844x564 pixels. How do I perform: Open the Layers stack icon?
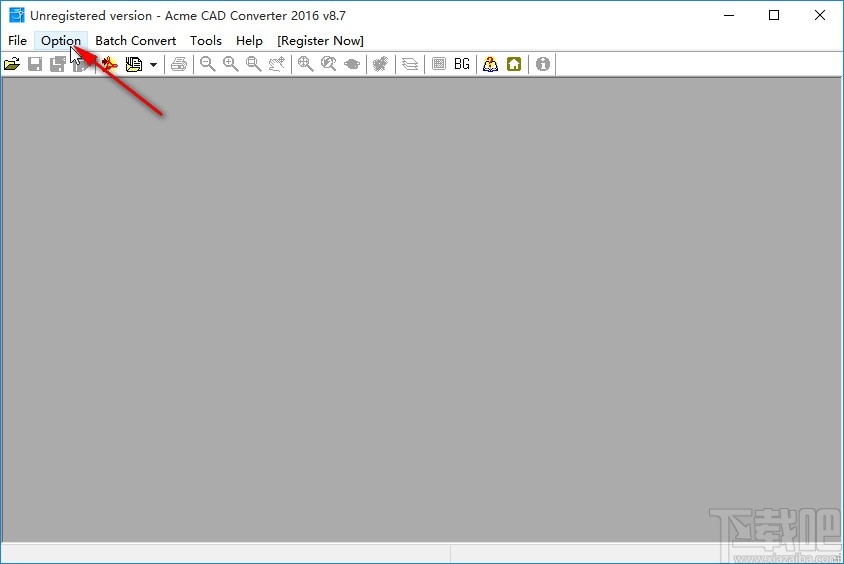[410, 64]
